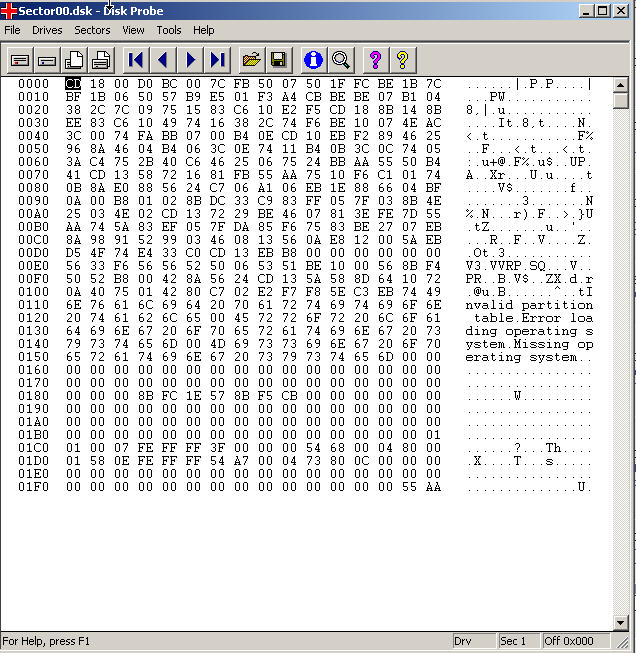The image size is (636, 653).
Task: Click the magnifier Search icon
Action: 341,60
